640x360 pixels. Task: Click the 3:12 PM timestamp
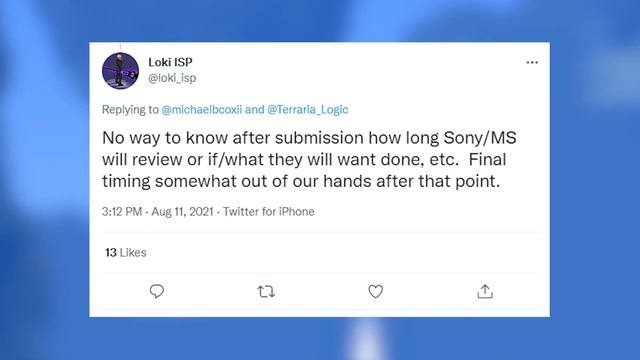tap(122, 211)
